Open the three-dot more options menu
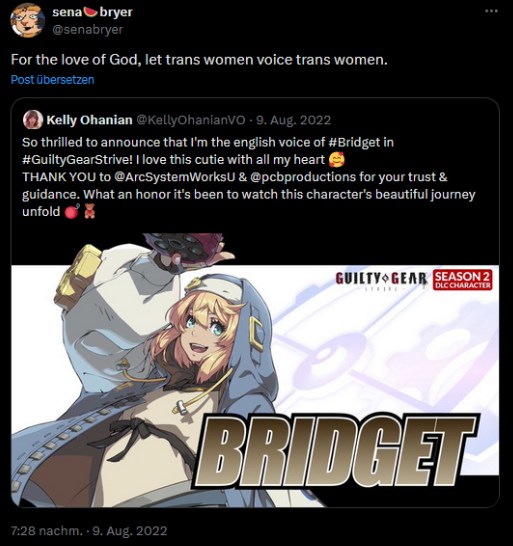 (491, 11)
